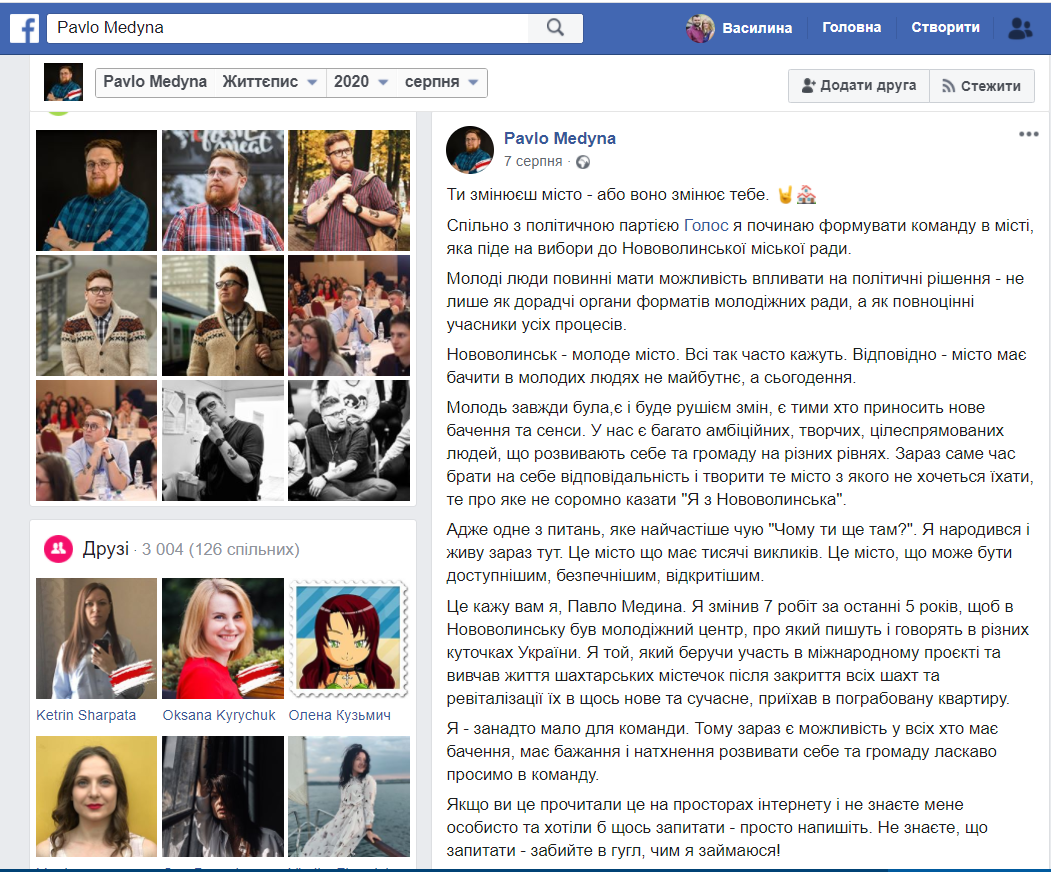This screenshot has height=872, width=1051.
Task: Click in the search field
Action: tap(290, 28)
